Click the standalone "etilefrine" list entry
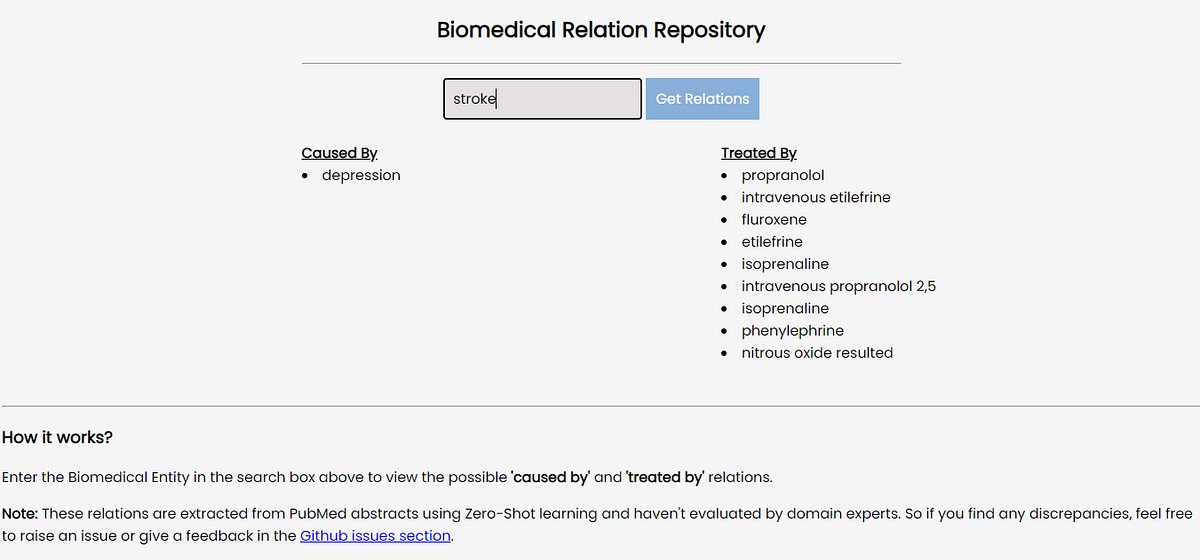Viewport: 1200px width, 560px height. coord(771,242)
